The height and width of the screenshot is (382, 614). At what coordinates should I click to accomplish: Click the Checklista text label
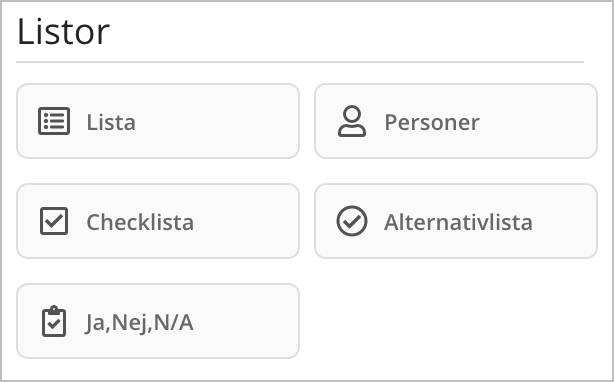coord(140,222)
